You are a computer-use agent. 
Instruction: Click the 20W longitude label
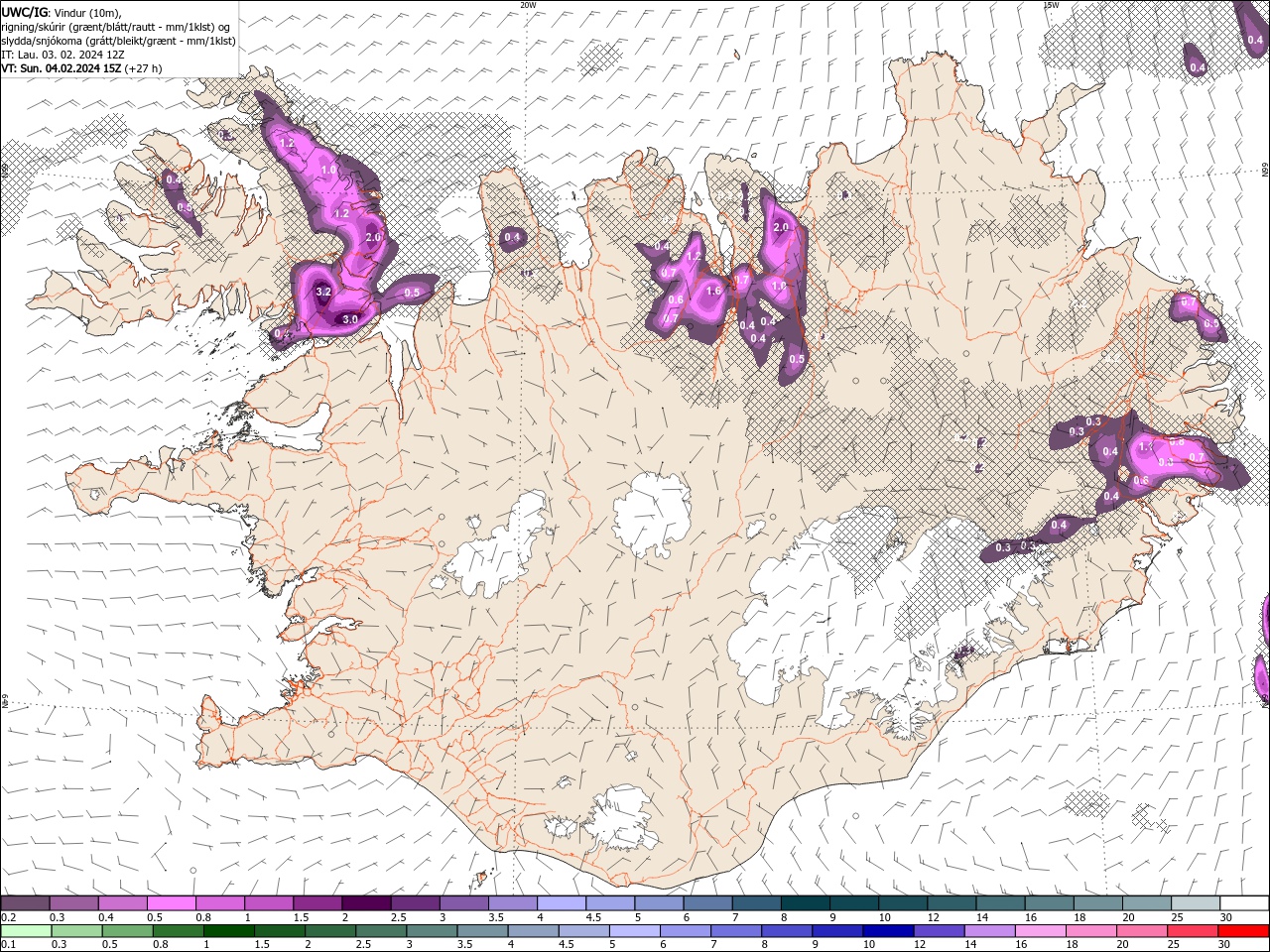tap(528, 5)
